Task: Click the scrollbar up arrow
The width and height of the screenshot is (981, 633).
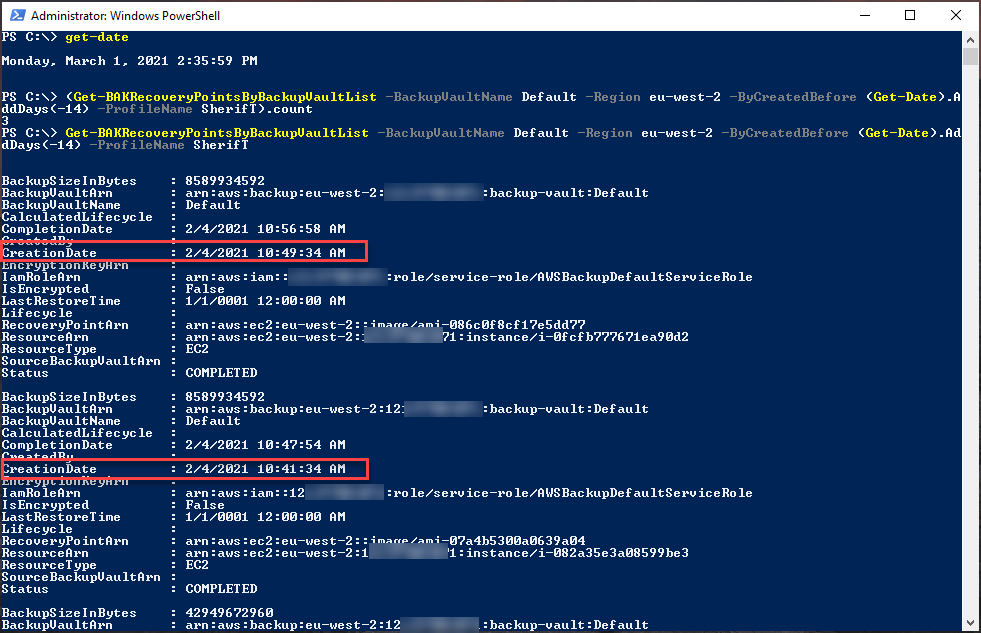Action: coord(970,39)
